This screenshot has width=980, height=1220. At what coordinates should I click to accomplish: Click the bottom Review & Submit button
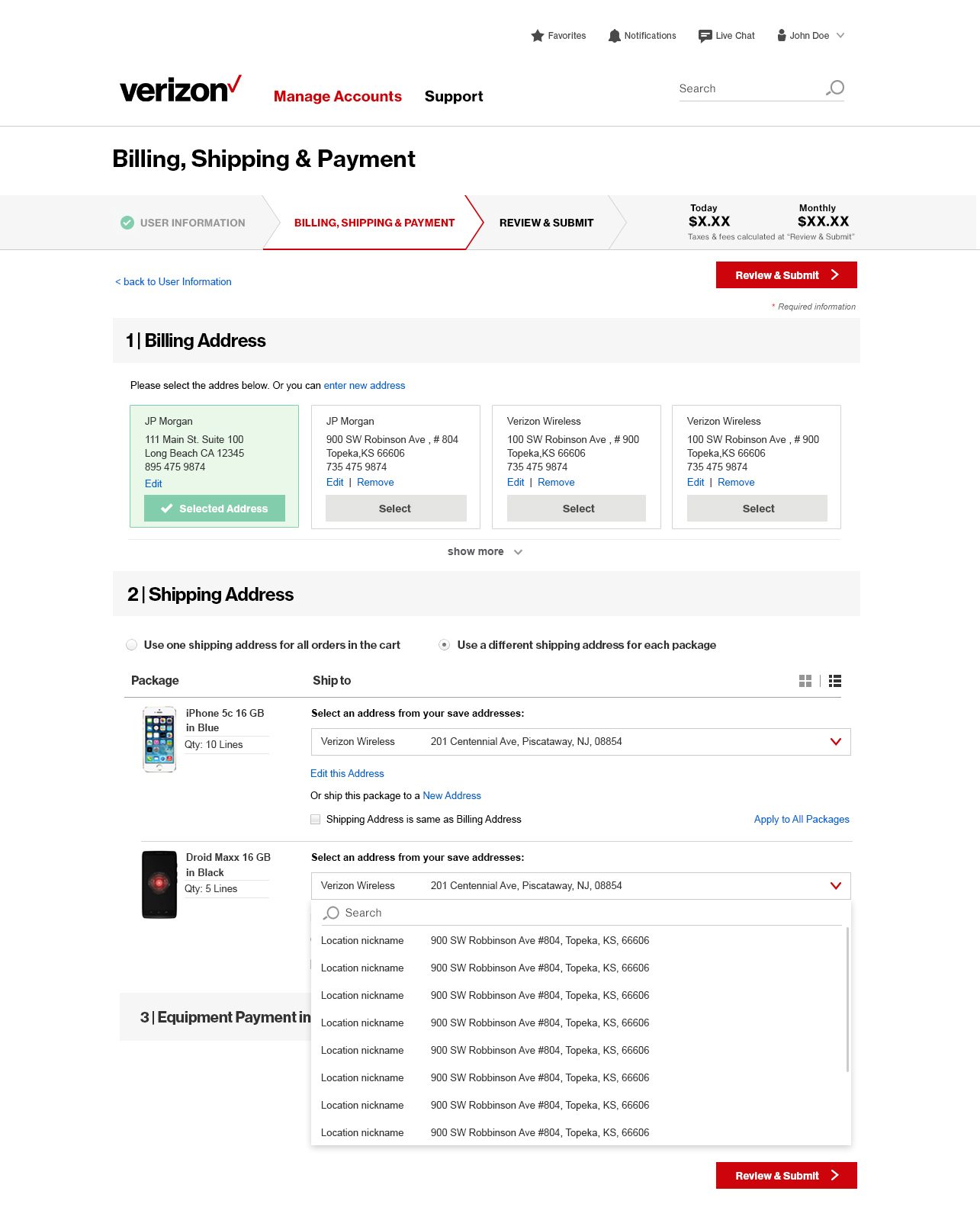786,1176
